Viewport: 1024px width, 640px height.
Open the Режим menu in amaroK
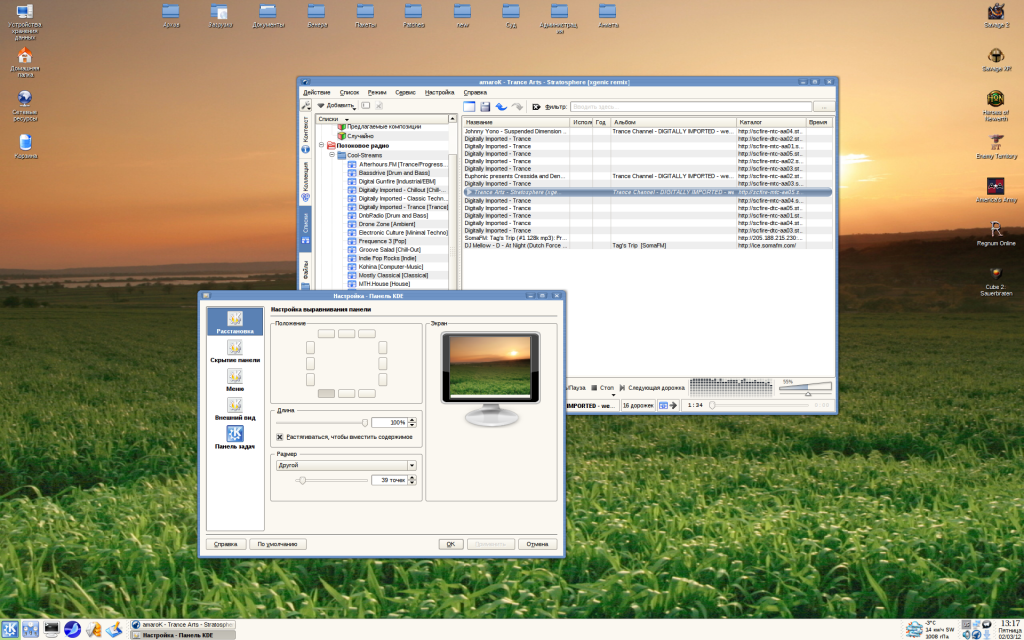pyautogui.click(x=377, y=93)
